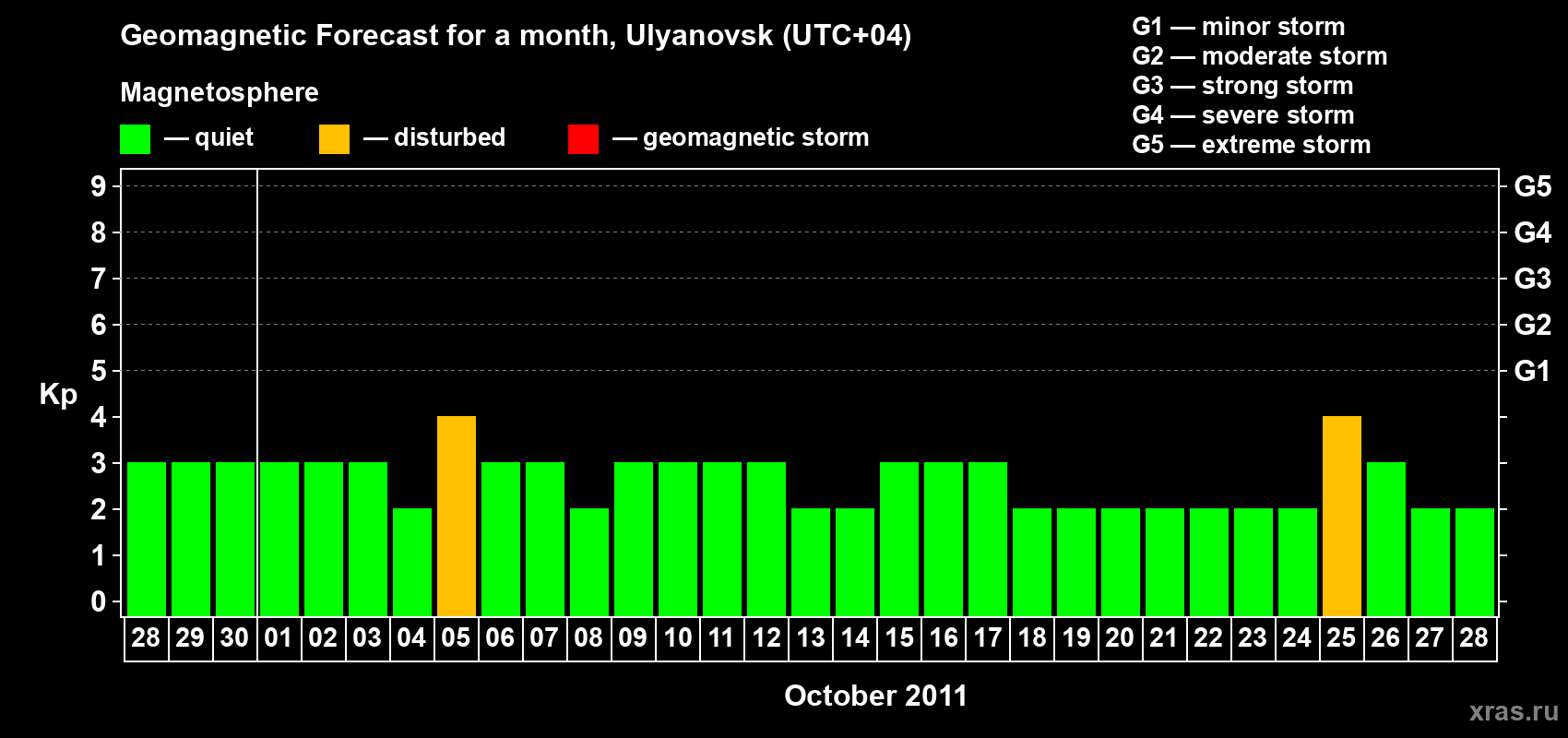Click date label 05 on the axis
The width and height of the screenshot is (1568, 738).
pos(456,638)
